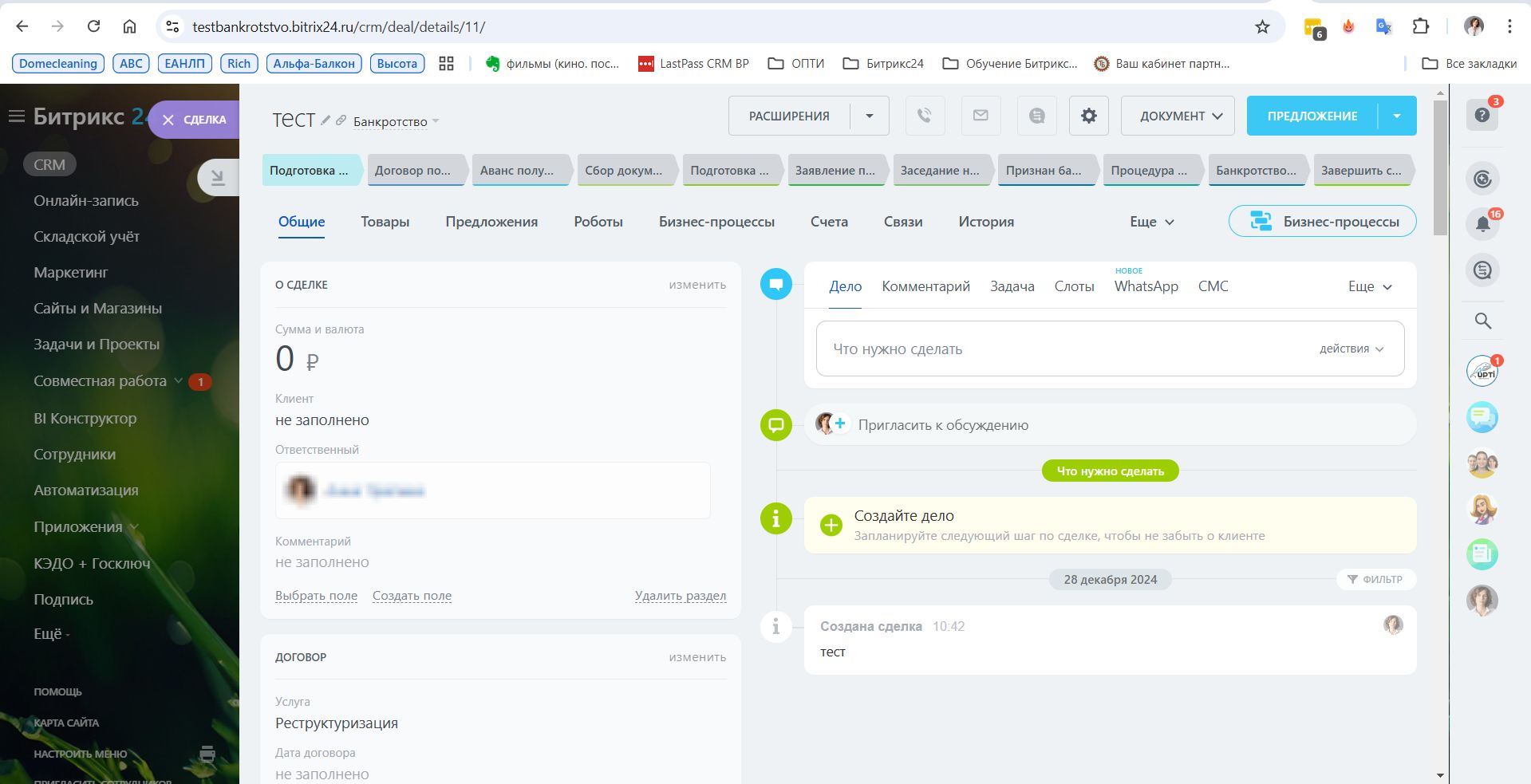Switch to the Товары tab
Viewport: 1531px width, 784px height.
tap(385, 222)
